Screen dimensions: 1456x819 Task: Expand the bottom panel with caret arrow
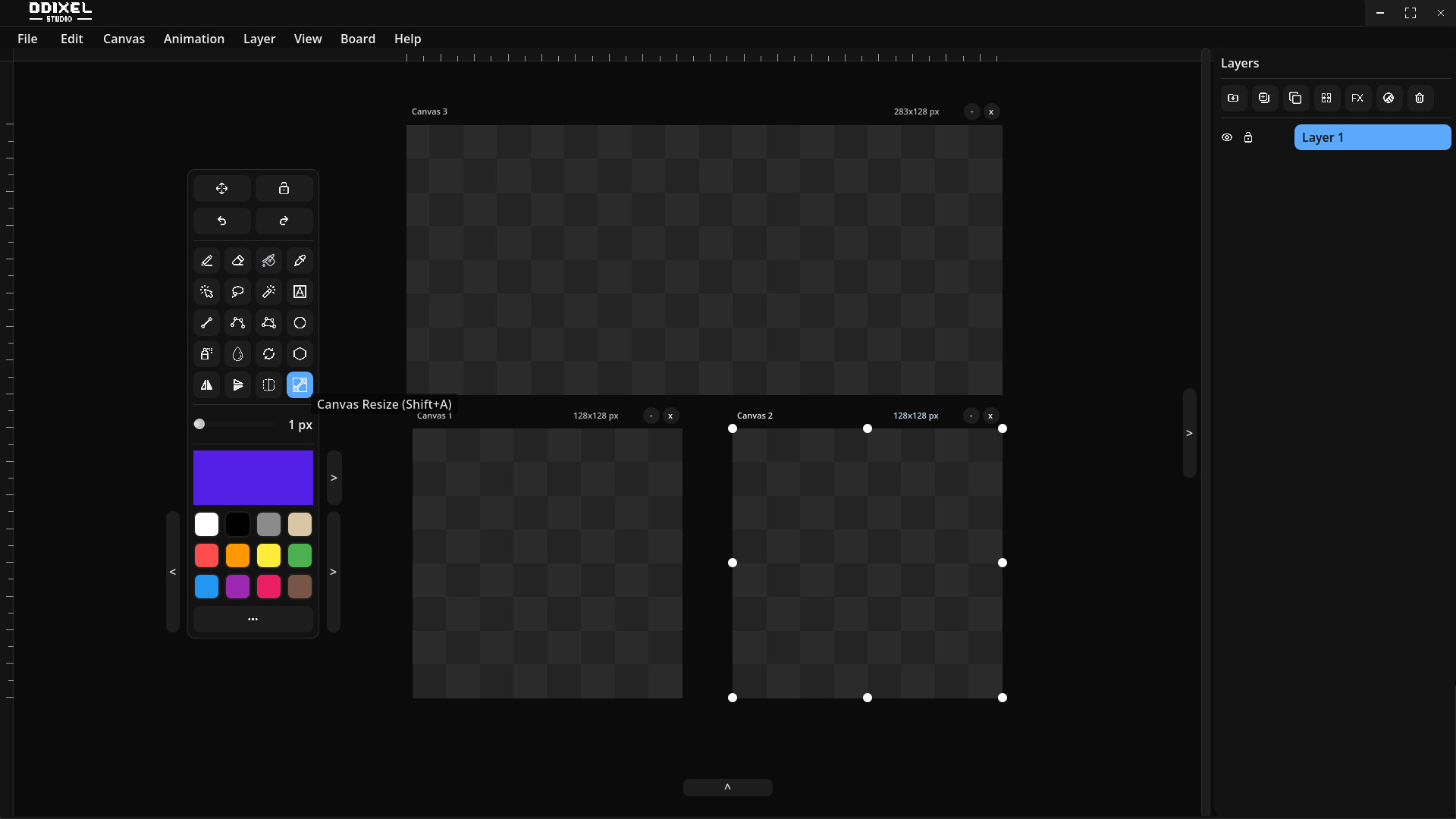coord(727,787)
